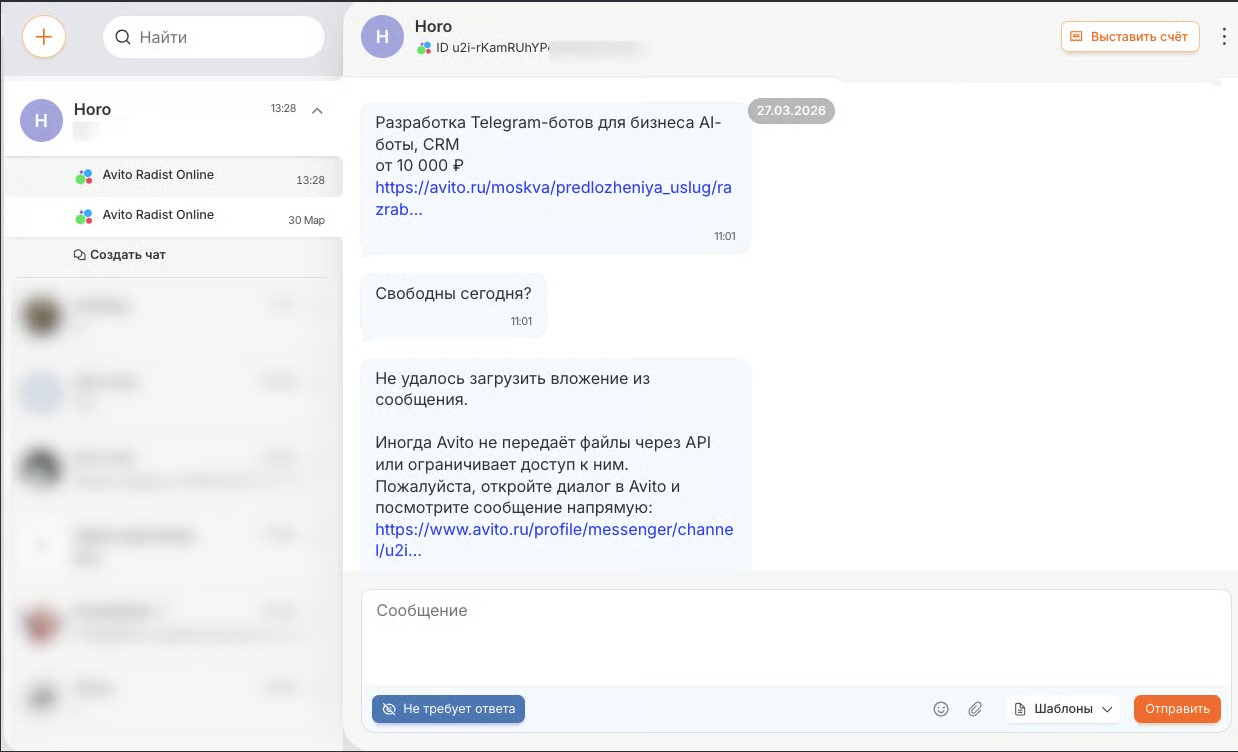The height and width of the screenshot is (752, 1238).
Task: Open the Шаблоны templates dropdown
Action: point(1063,709)
